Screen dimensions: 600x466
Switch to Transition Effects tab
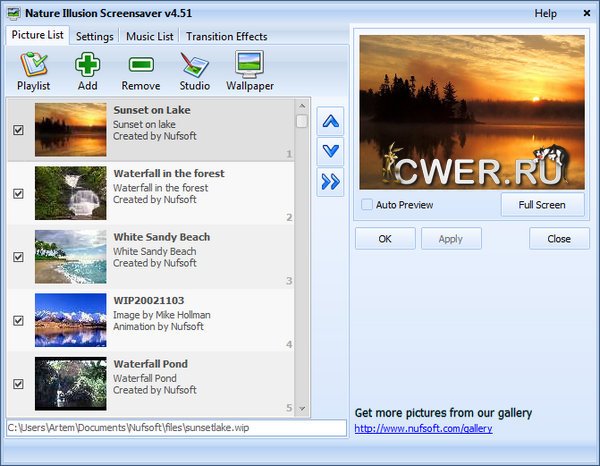coord(225,37)
